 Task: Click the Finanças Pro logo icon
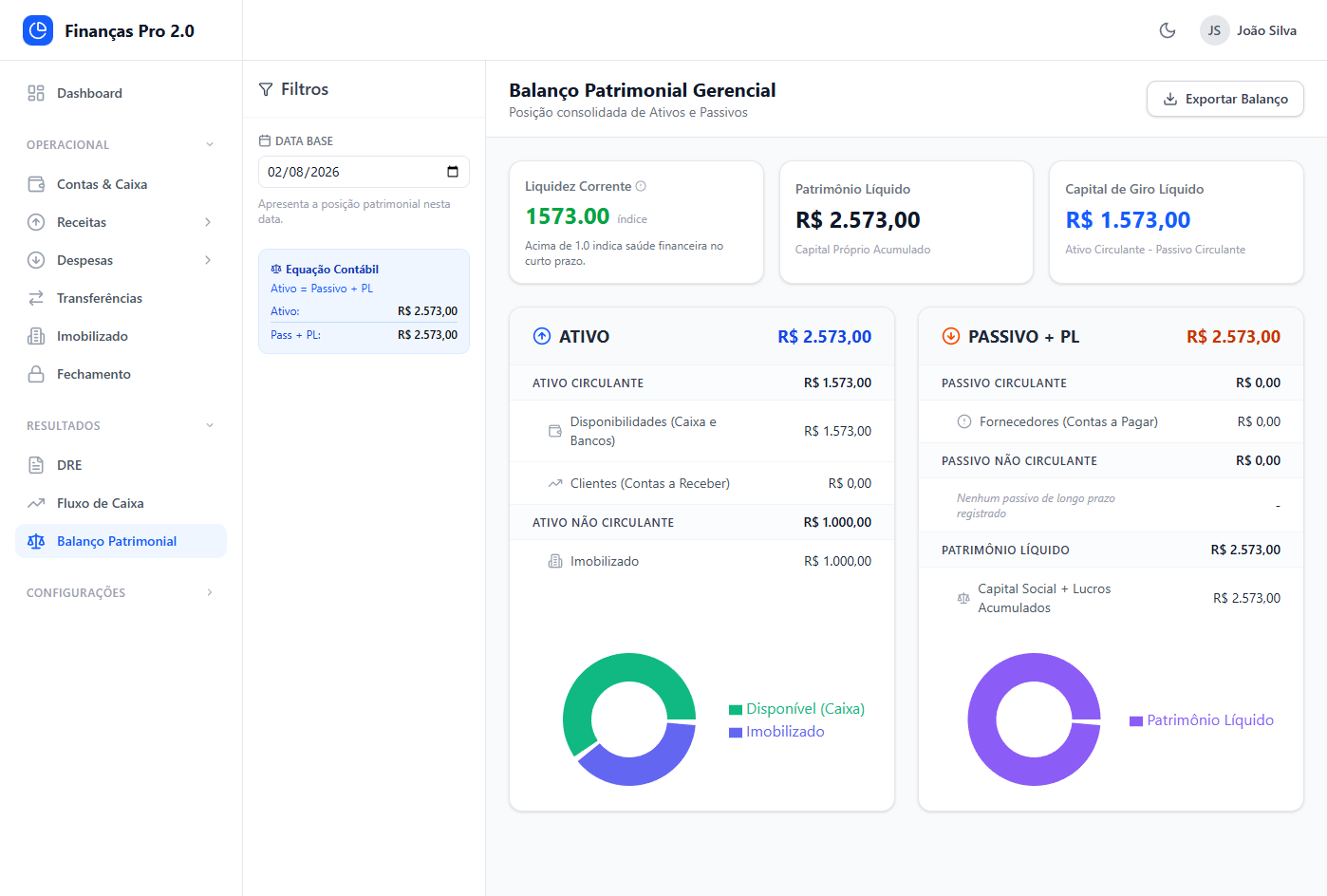click(38, 30)
